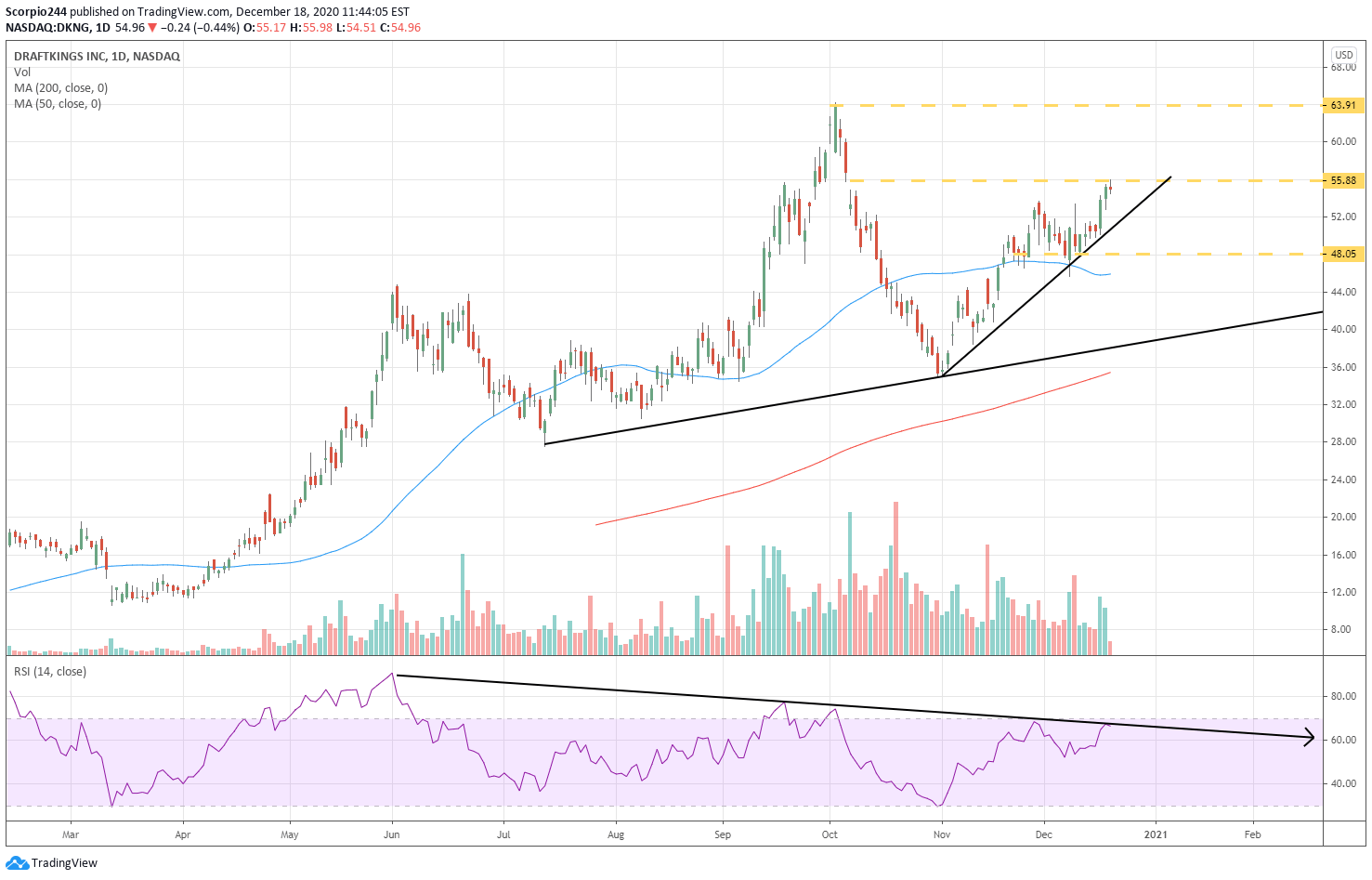This screenshot has width=1372, height=880.
Task: Click the TradingView brand text
Action: pyautogui.click(x=64, y=863)
